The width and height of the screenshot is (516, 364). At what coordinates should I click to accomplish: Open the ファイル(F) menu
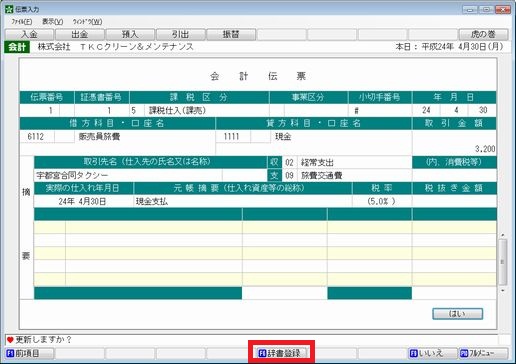(x=22, y=22)
